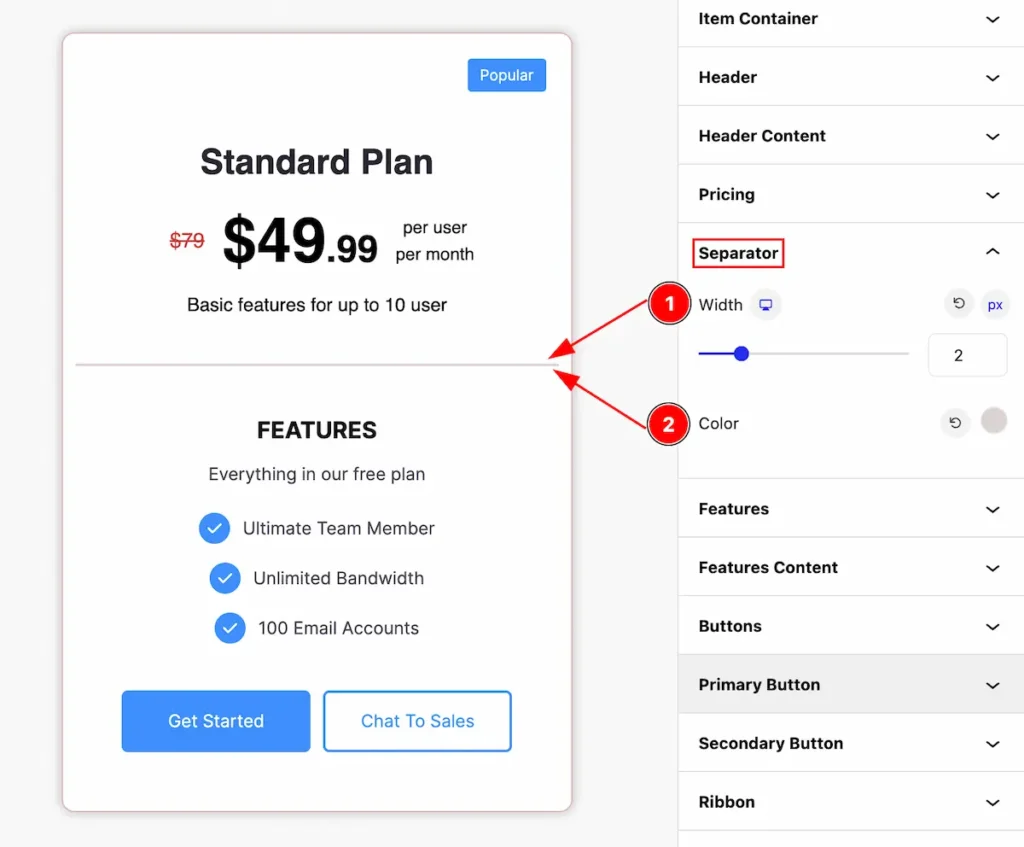This screenshot has width=1024, height=847.
Task: Click the responsive device icon beside Width
Action: coord(765,305)
